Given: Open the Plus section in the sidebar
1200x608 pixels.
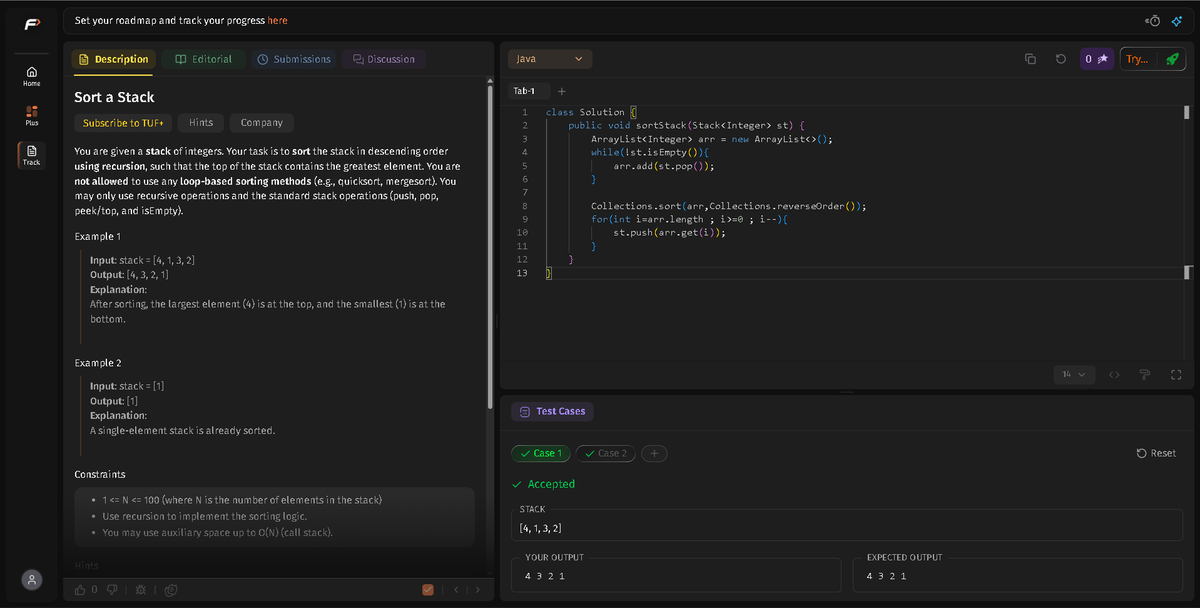Looking at the screenshot, I should click(32, 114).
